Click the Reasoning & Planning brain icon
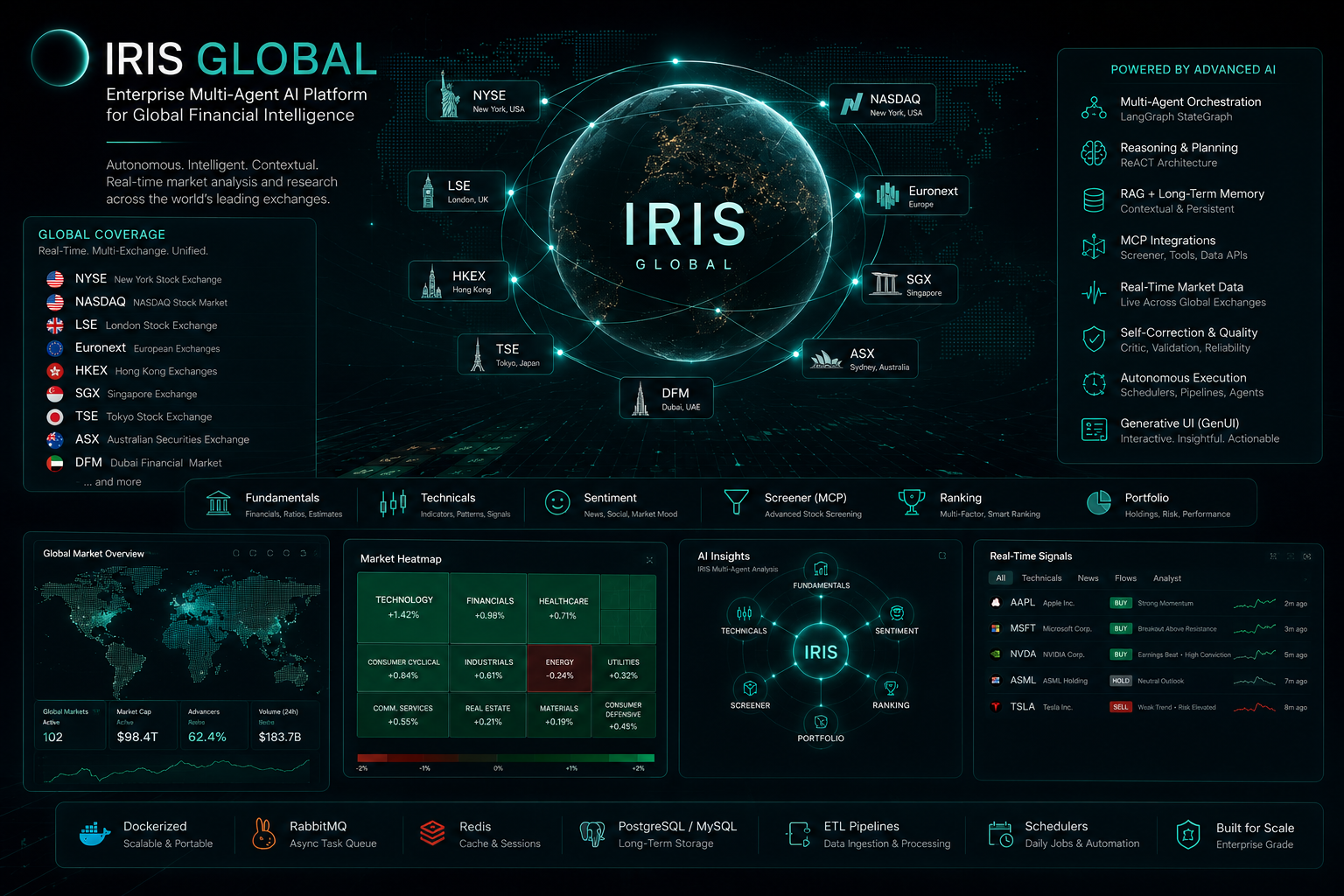Image resolution: width=1344 pixels, height=896 pixels. point(1094,154)
